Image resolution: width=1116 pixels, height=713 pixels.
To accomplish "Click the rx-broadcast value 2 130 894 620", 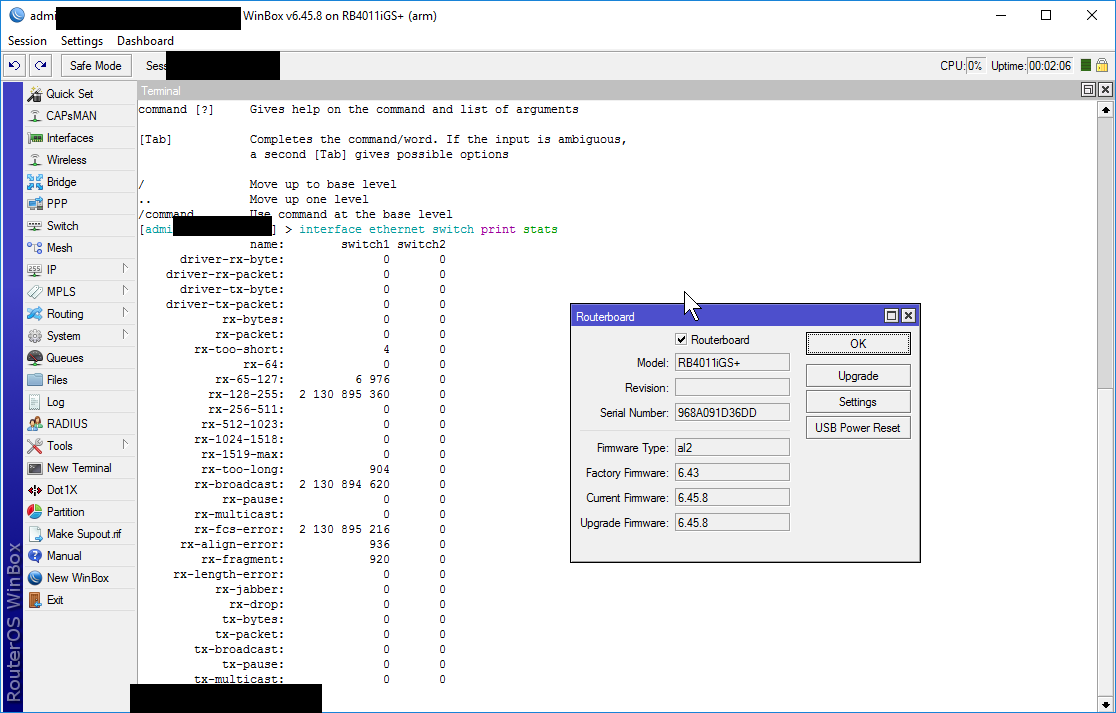I will click(x=344, y=485).
